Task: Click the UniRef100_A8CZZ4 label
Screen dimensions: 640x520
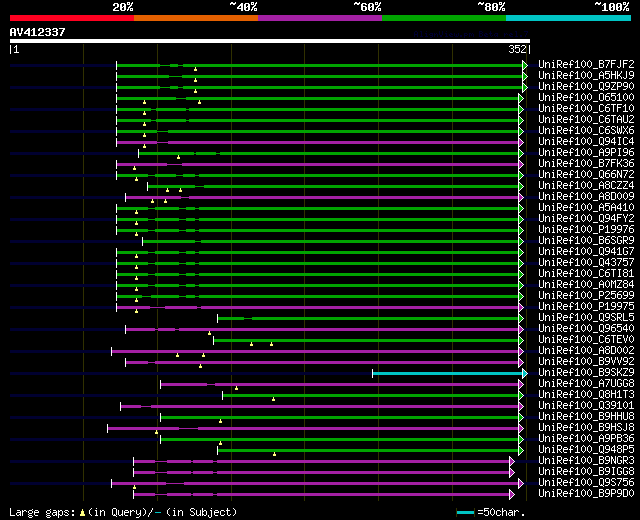Action: point(586,186)
